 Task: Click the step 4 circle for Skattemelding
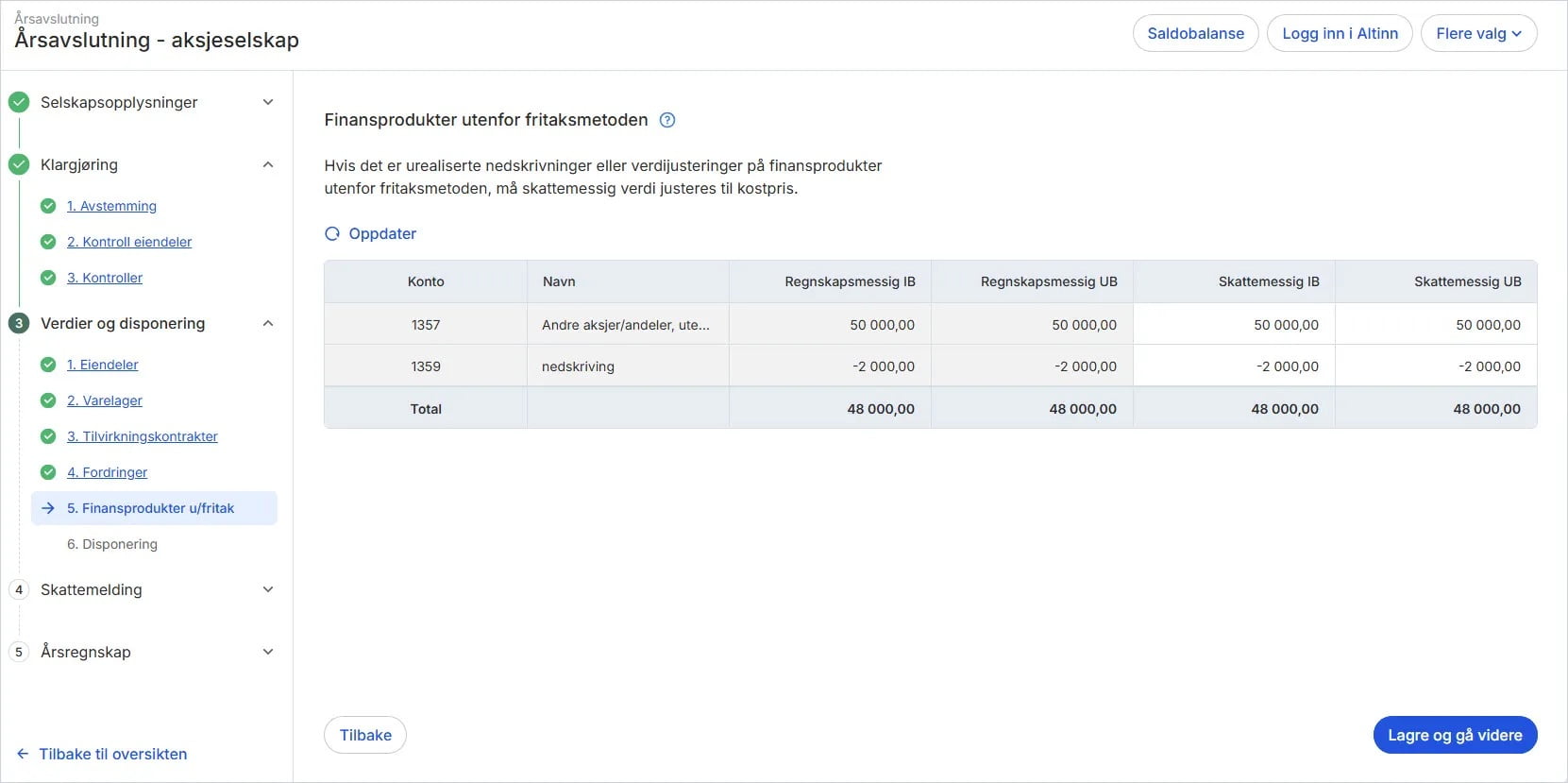[x=19, y=589]
